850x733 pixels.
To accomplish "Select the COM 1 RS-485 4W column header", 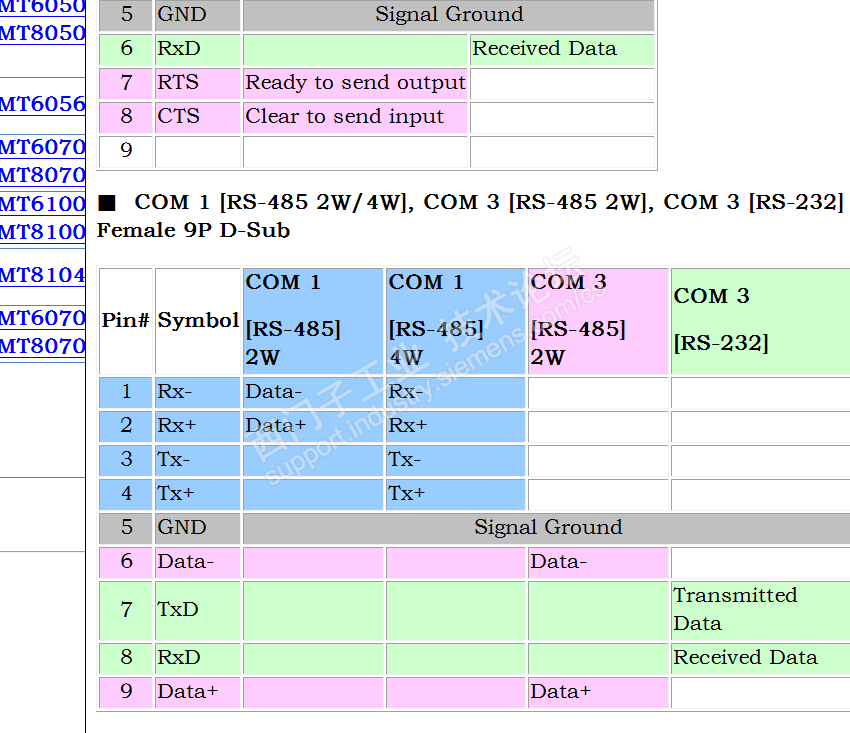I will click(x=455, y=320).
